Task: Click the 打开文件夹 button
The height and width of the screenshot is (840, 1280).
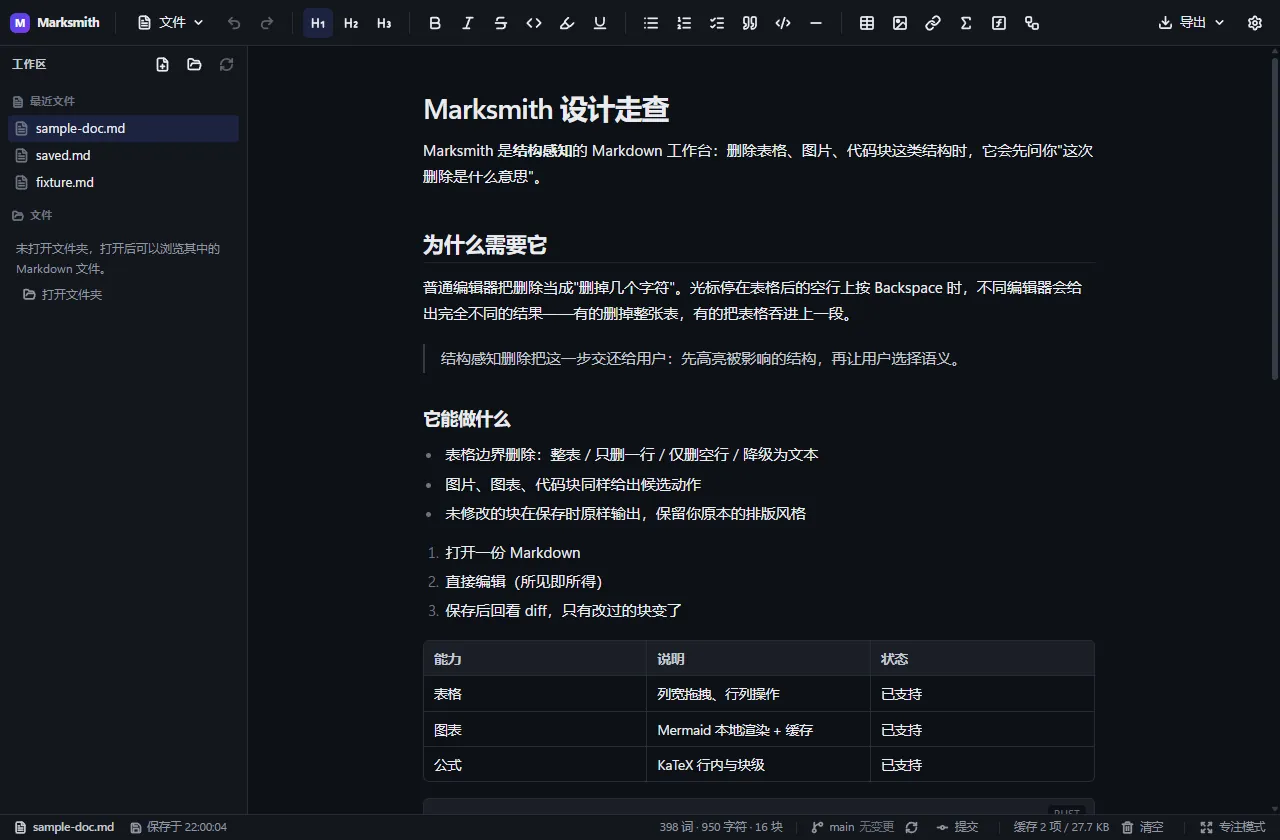Action: coord(63,295)
